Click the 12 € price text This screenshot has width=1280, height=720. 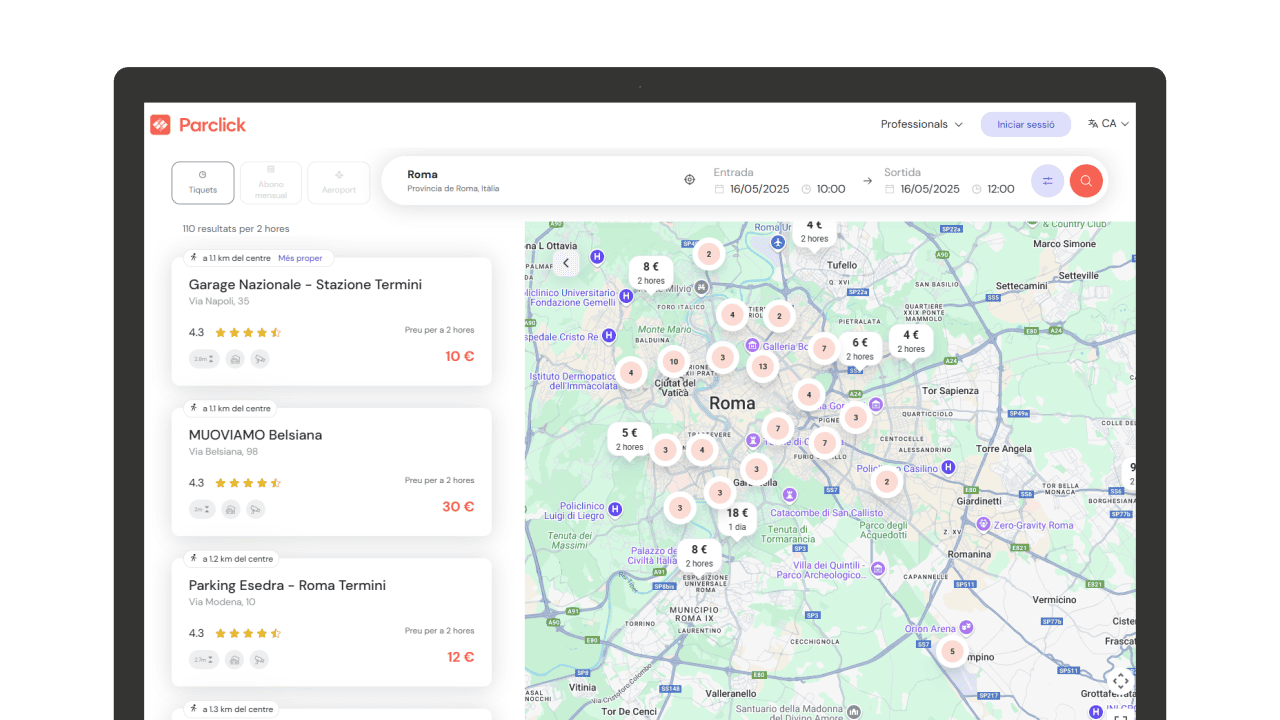coord(461,657)
